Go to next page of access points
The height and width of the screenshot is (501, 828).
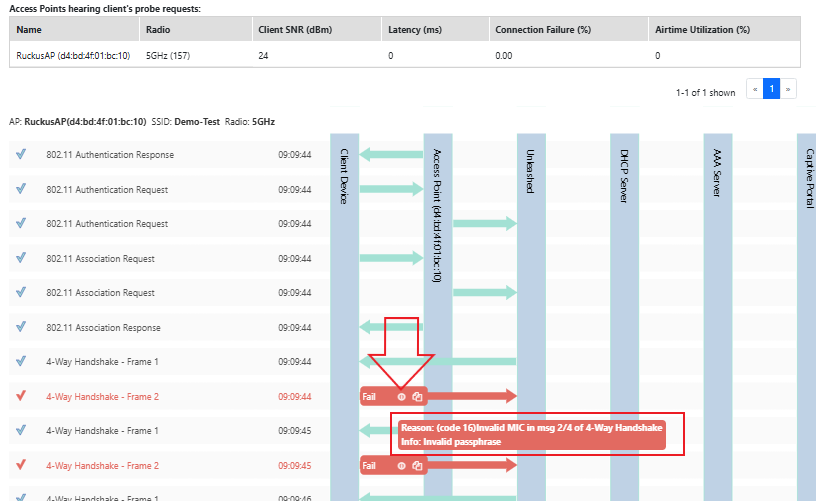click(788, 89)
